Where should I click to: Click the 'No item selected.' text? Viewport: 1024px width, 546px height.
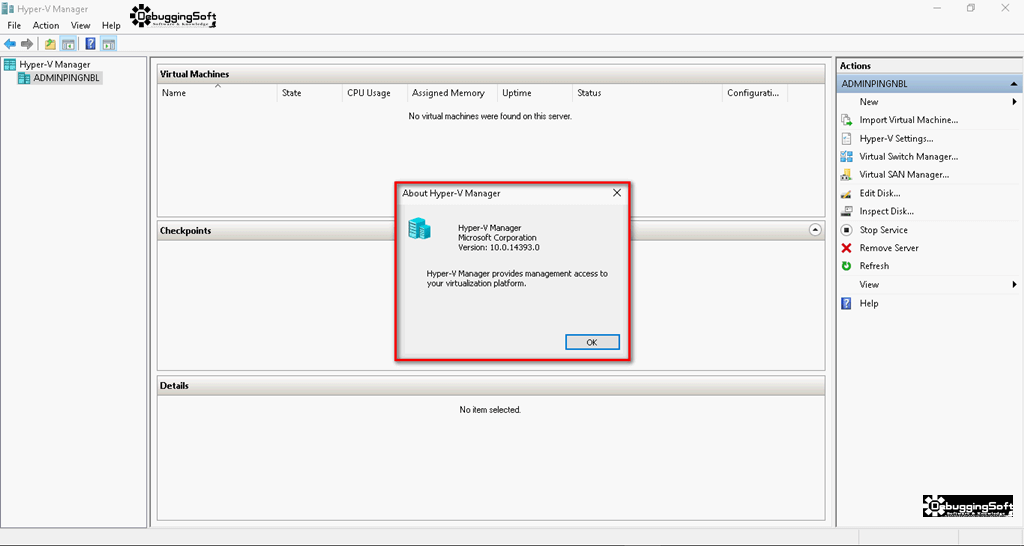490,410
